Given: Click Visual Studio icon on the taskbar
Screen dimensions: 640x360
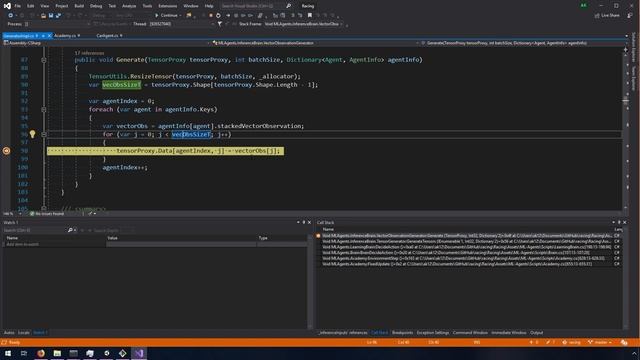Looking at the screenshot, I should click(139, 353).
